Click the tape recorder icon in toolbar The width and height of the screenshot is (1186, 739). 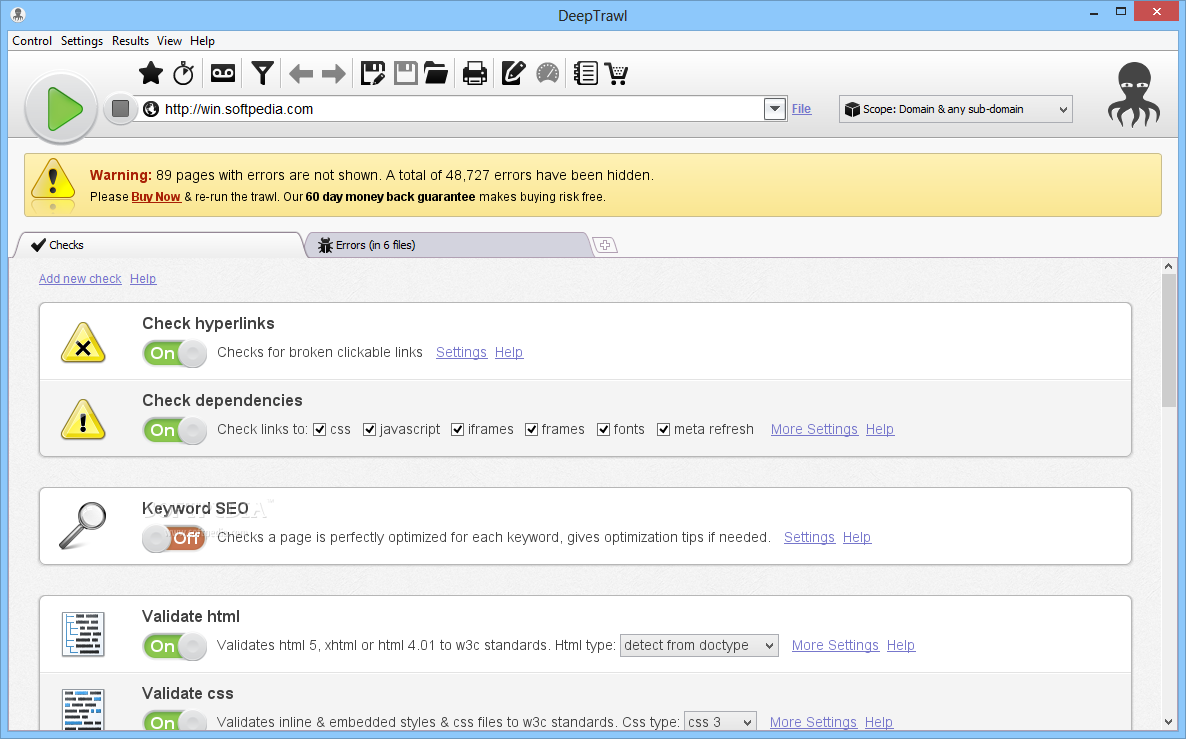(222, 73)
